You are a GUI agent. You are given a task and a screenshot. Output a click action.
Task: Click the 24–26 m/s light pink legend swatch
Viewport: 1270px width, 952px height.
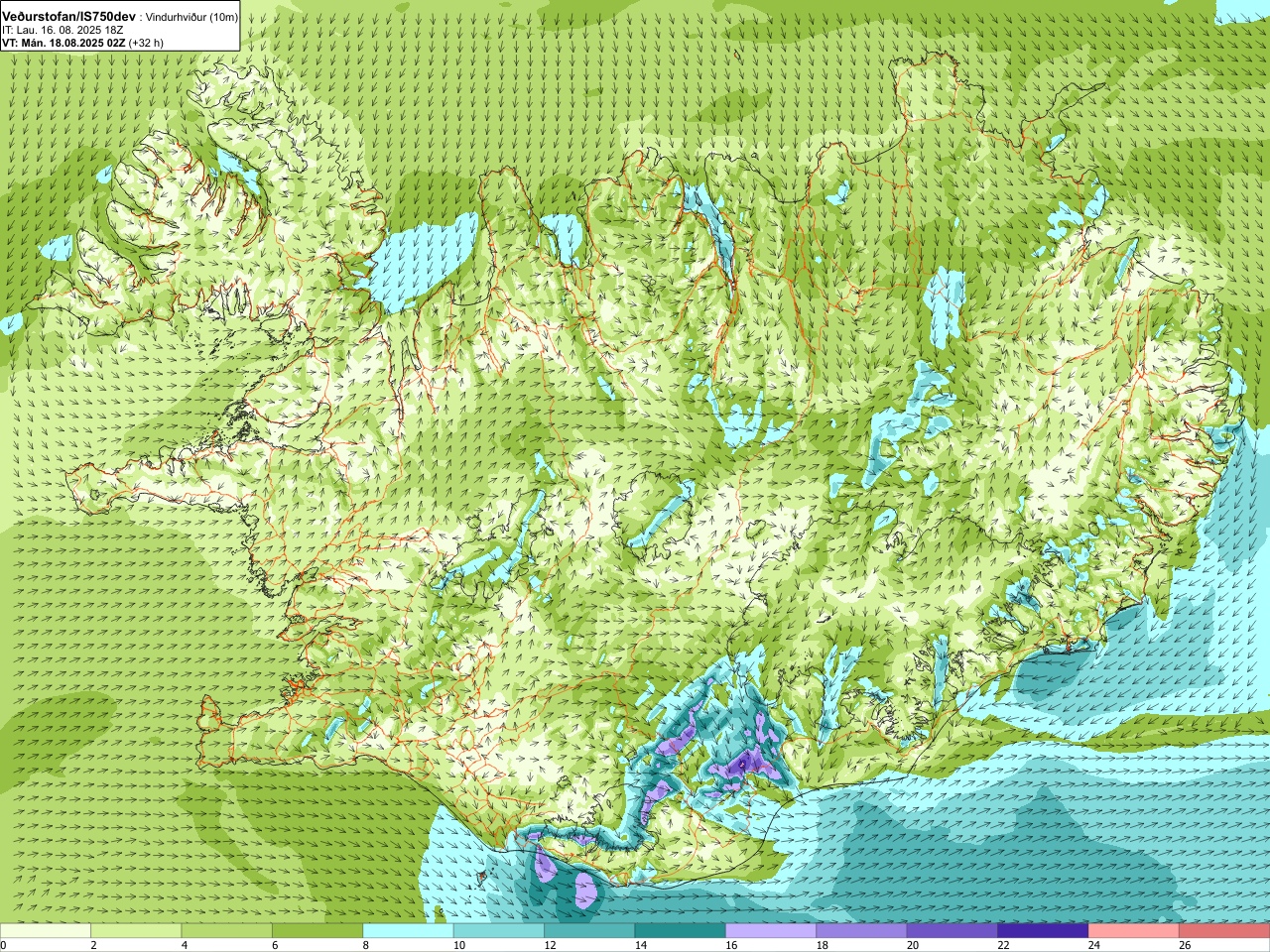1134,930
